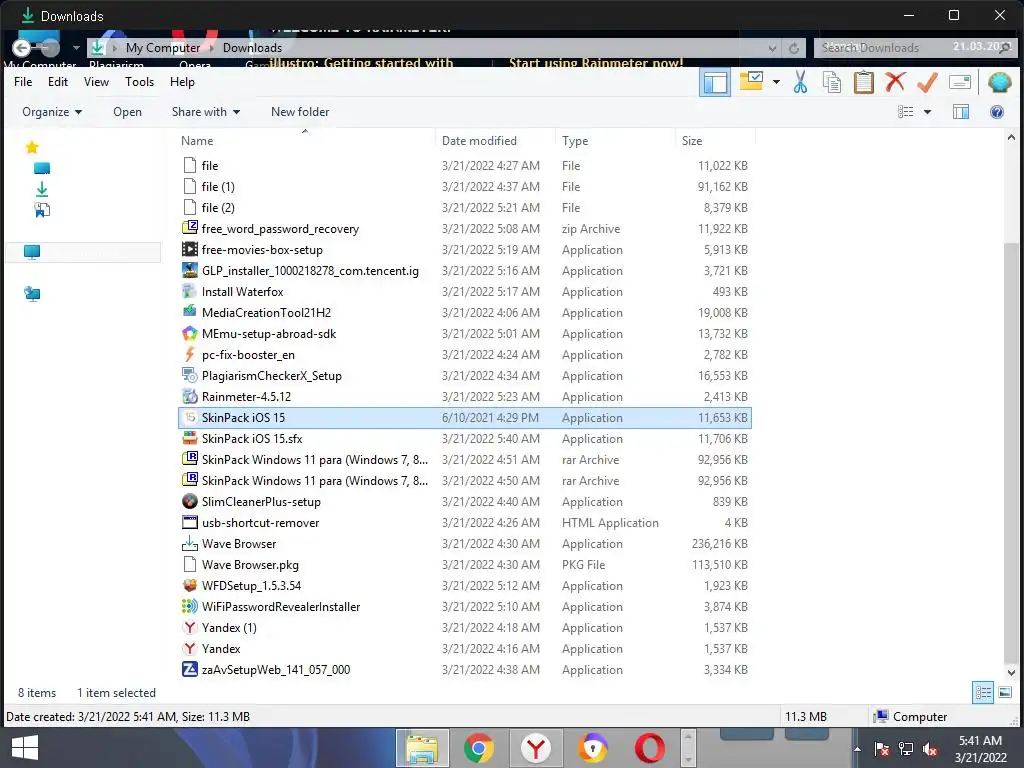Screen dimensions: 1024x768
Task: Click the globe icon in the toolbar
Action: pos(999,82)
